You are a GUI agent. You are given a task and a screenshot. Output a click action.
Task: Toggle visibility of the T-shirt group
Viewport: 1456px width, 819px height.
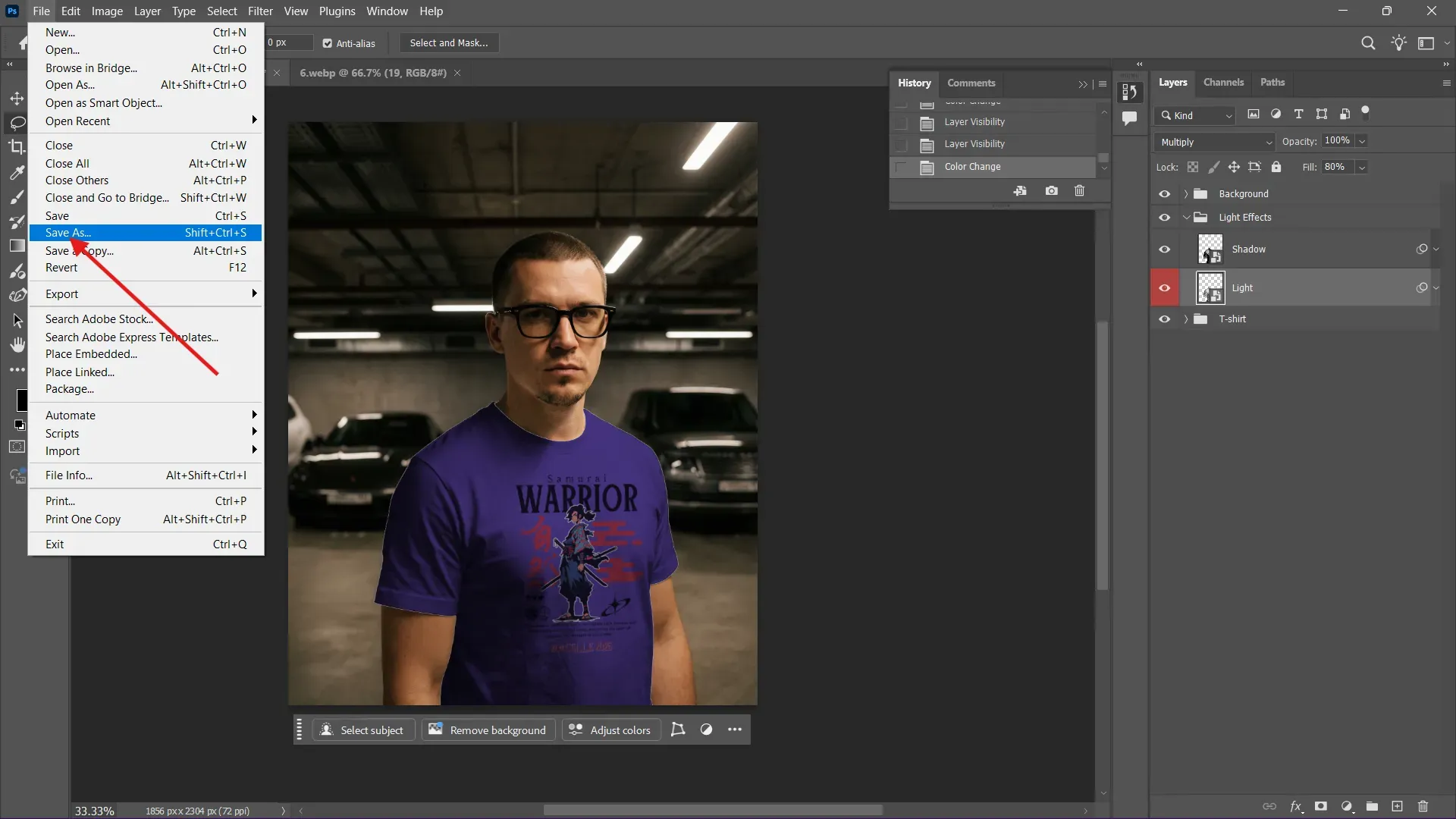coord(1165,319)
